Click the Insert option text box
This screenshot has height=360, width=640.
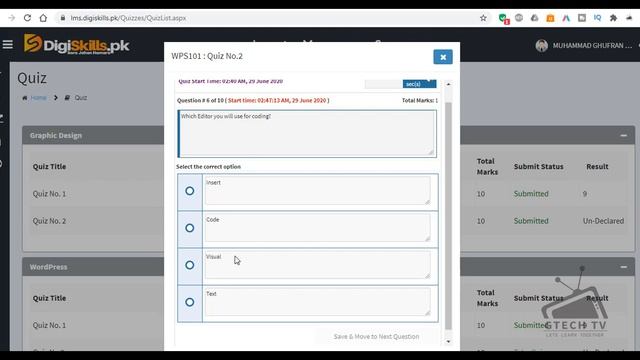point(318,191)
